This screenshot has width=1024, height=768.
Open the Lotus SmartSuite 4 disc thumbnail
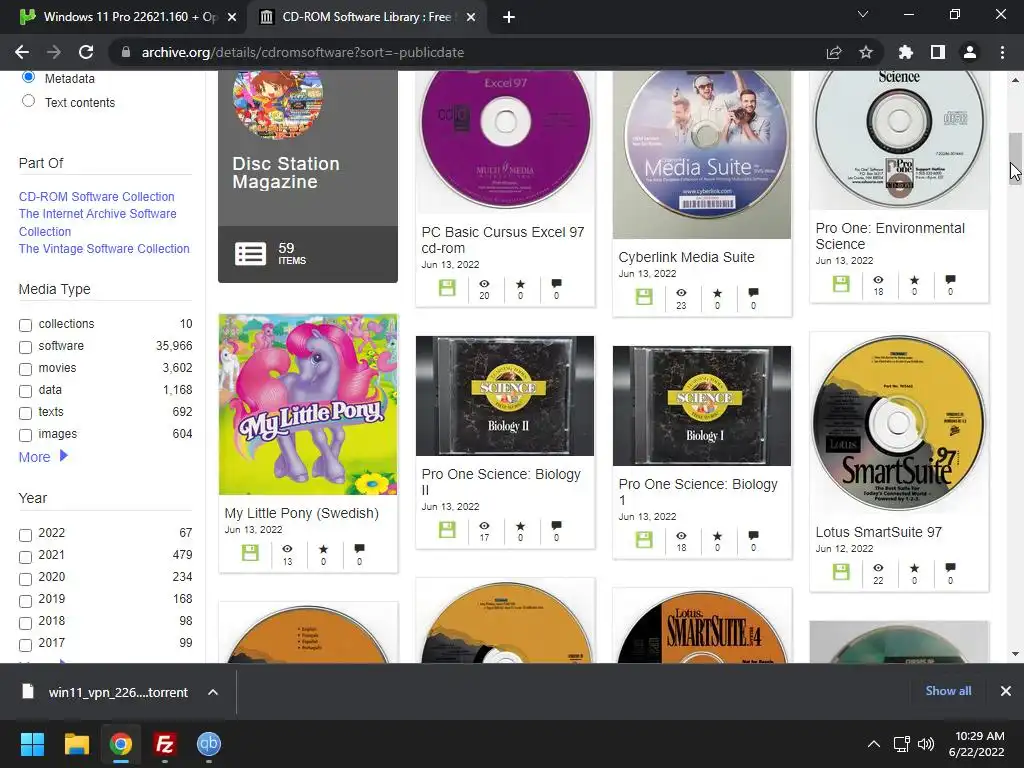pyautogui.click(x=702, y=627)
